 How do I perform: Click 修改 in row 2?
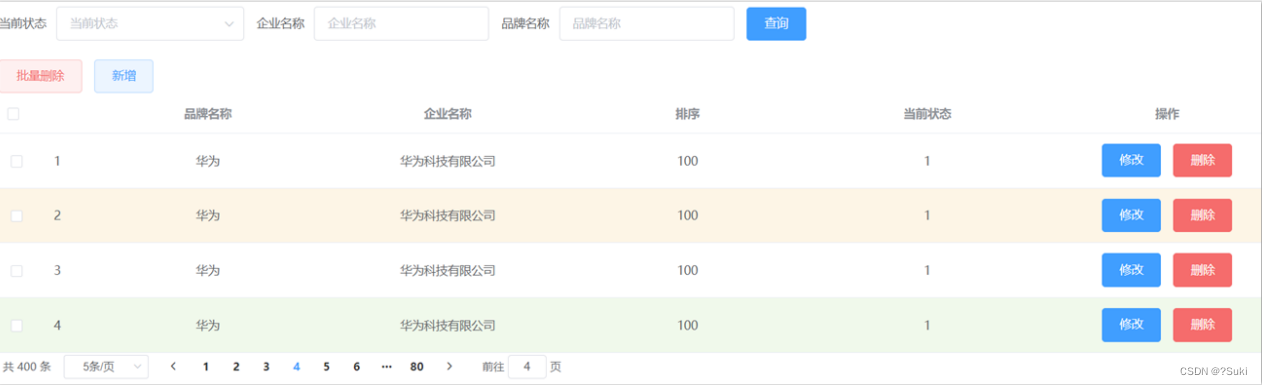tap(1131, 215)
